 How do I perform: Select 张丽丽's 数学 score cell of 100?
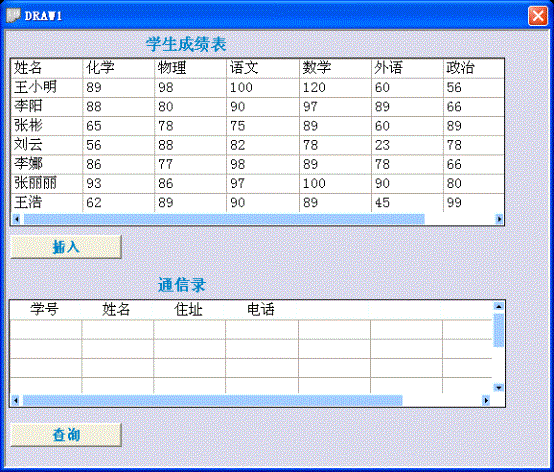coord(335,183)
